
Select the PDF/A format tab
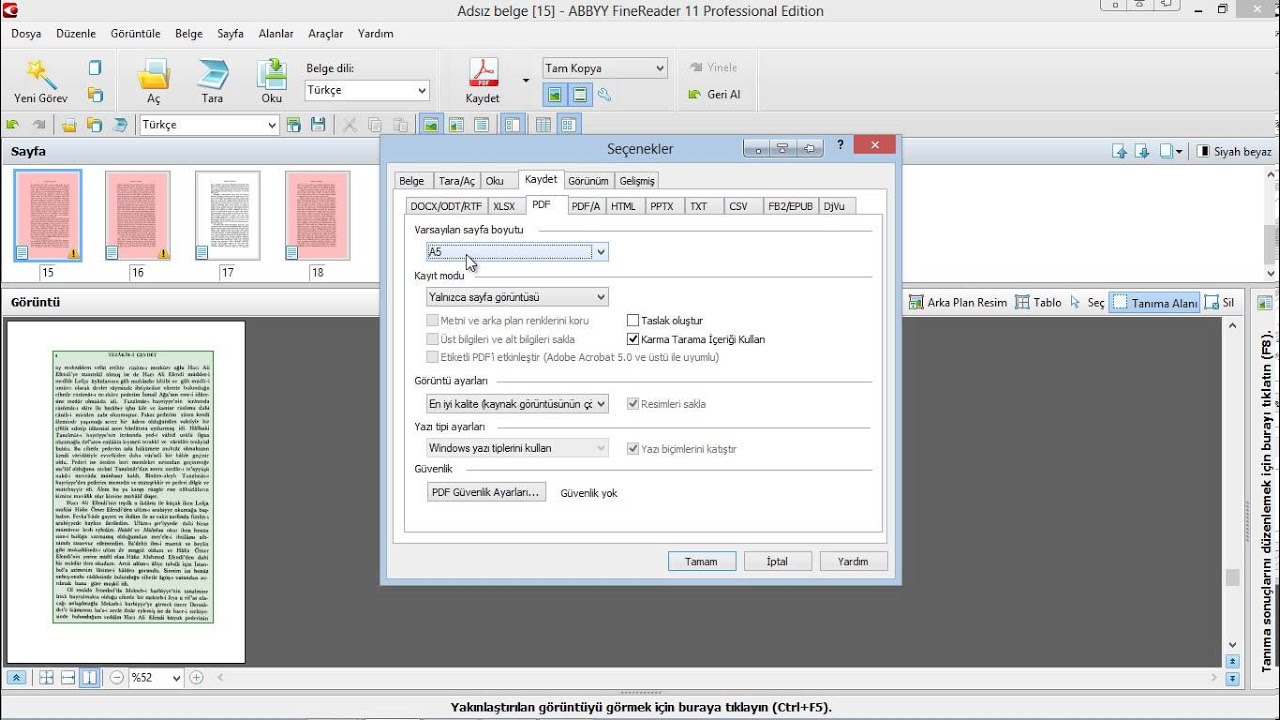click(586, 206)
